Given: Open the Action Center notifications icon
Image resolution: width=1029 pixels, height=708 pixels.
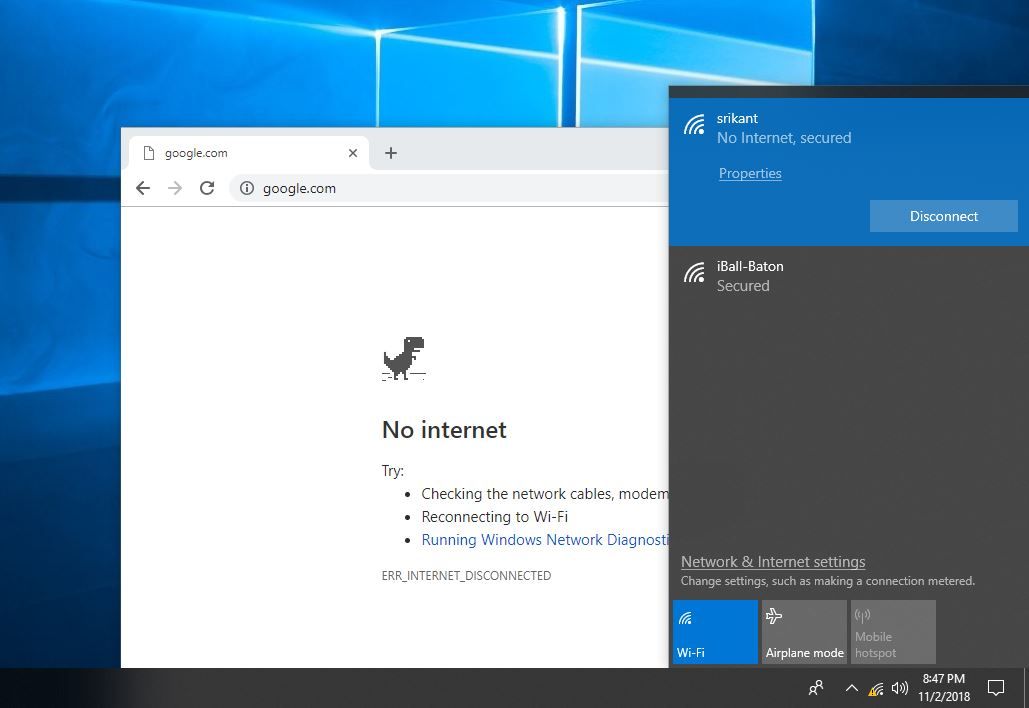Looking at the screenshot, I should pos(996,688).
